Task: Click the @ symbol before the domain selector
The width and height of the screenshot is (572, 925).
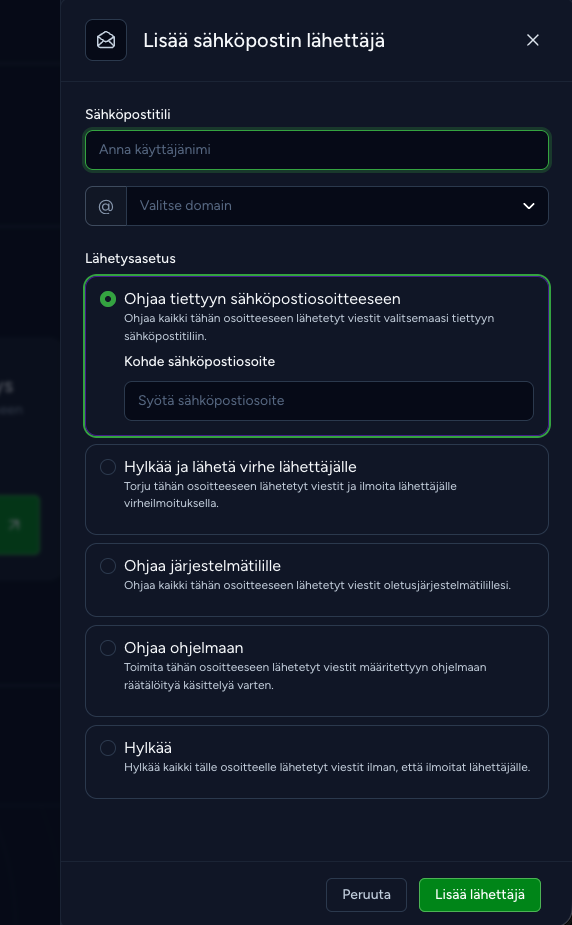Action: [x=106, y=206]
